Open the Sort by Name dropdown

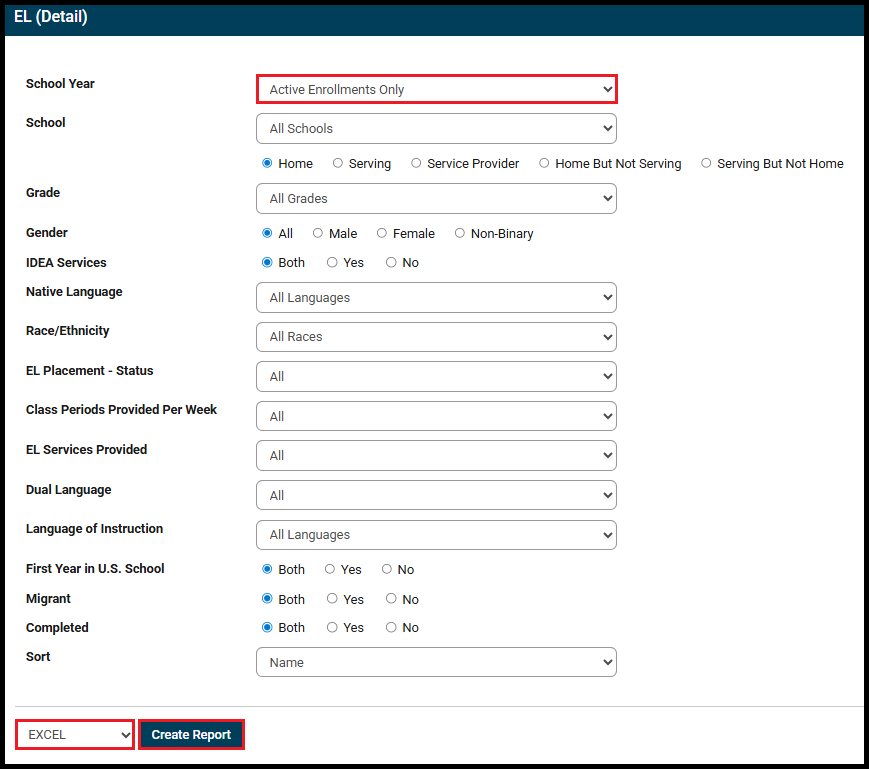click(436, 662)
